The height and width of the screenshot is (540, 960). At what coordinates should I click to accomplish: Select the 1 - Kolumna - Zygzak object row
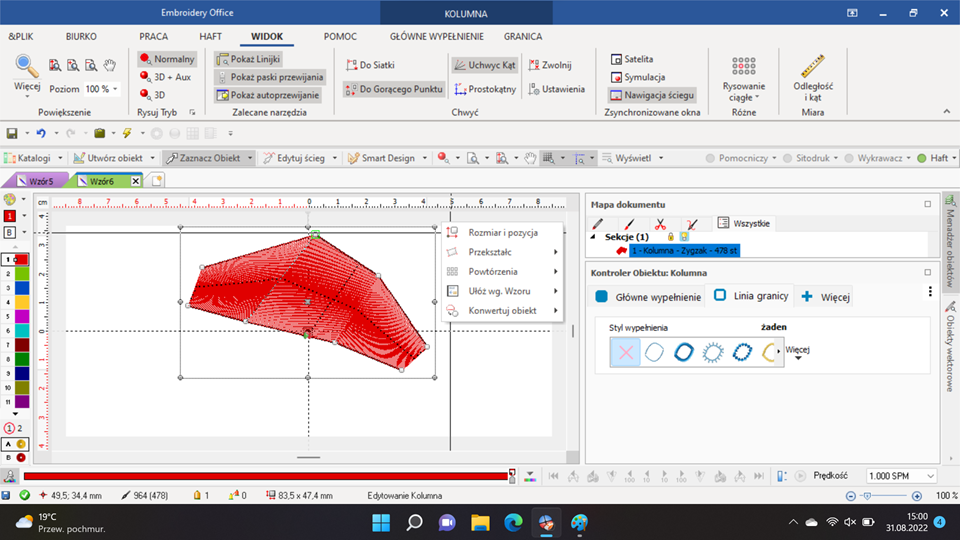pos(683,250)
